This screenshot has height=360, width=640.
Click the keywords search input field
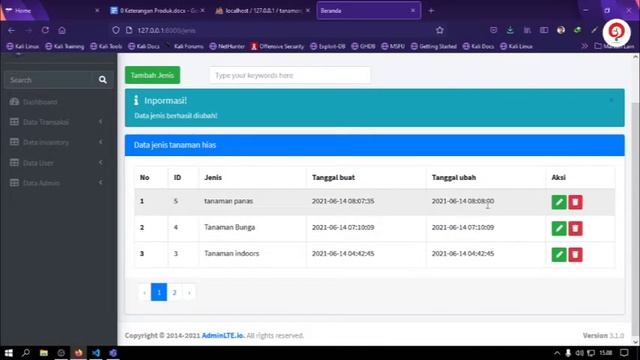click(290, 76)
